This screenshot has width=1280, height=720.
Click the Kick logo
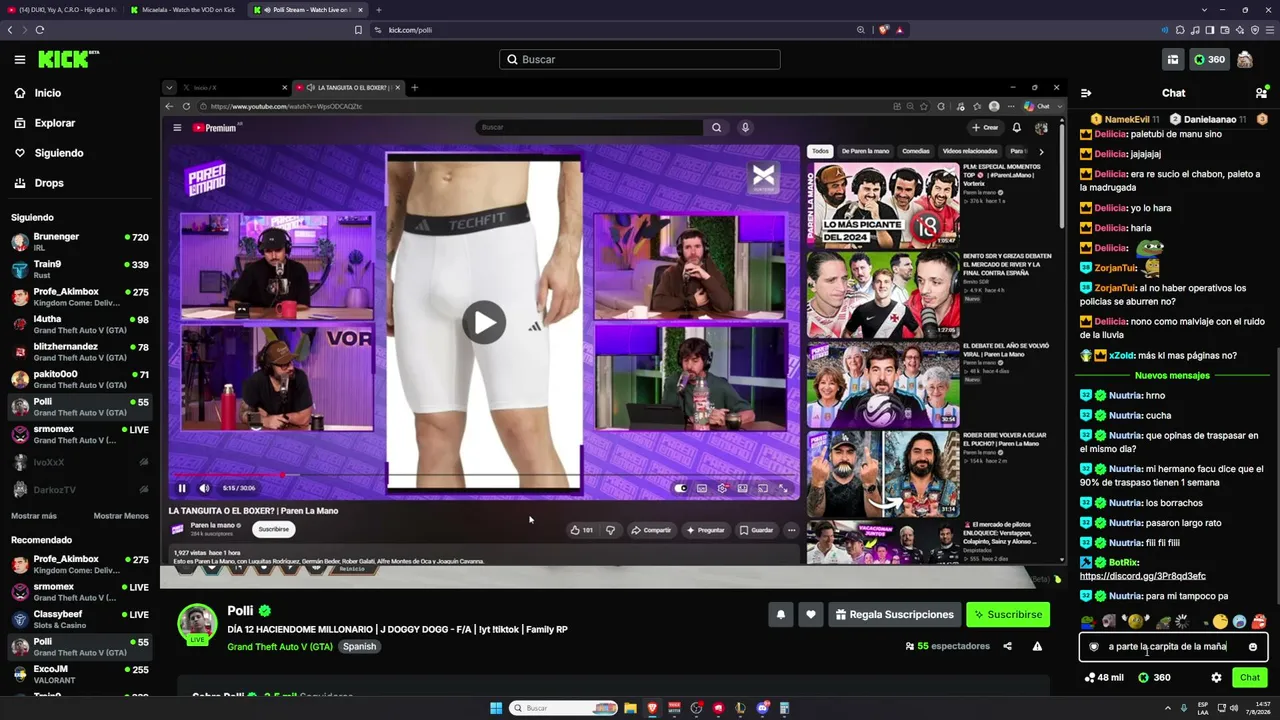click(x=68, y=59)
